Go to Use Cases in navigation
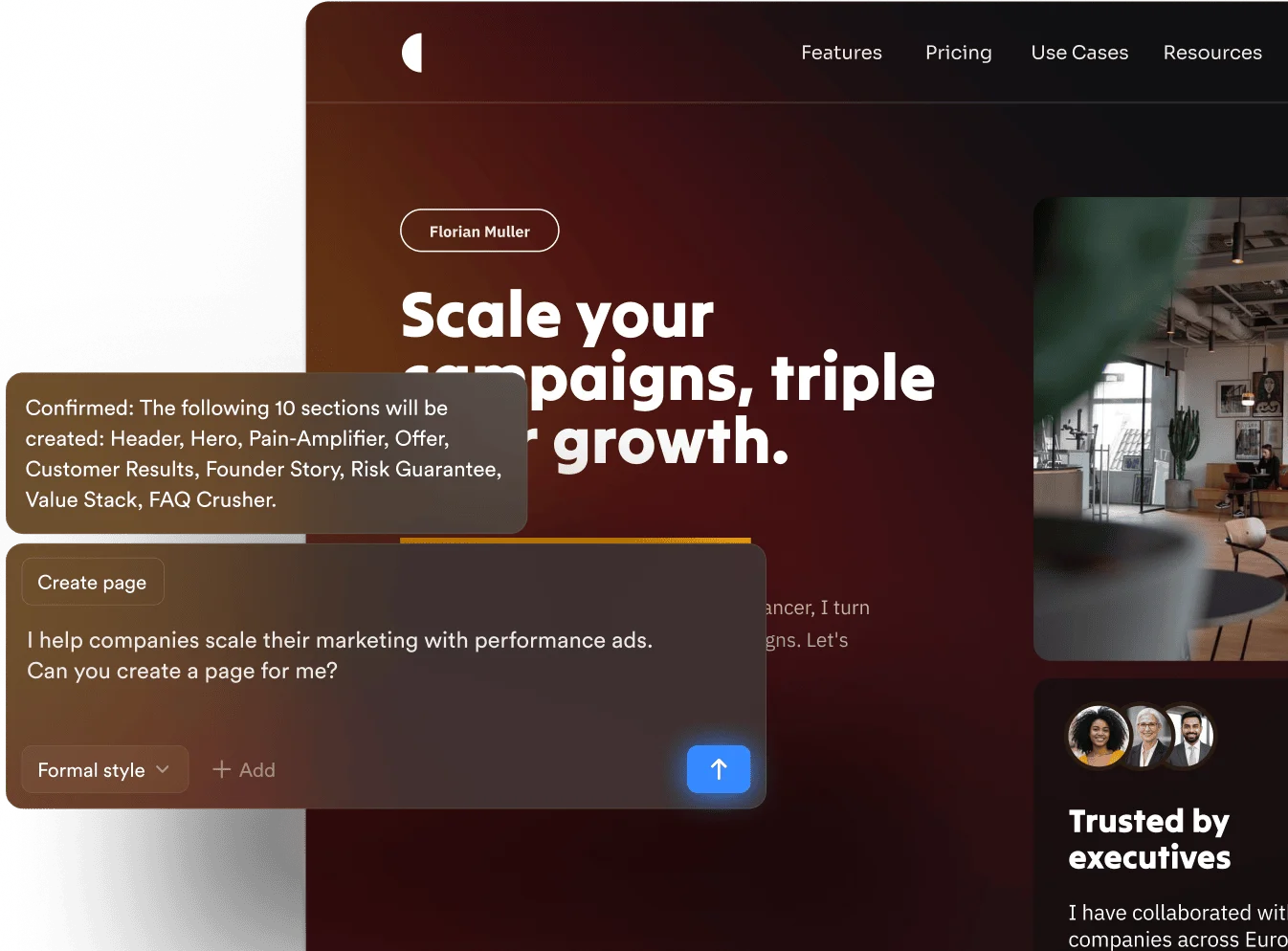 tap(1079, 53)
